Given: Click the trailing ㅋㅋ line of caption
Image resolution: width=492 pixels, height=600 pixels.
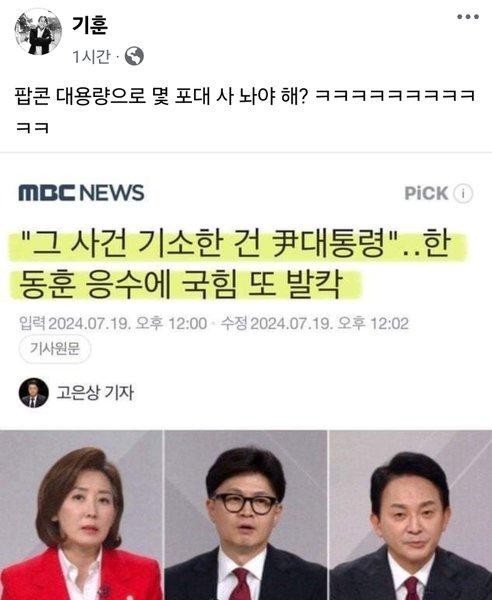Looking at the screenshot, I should coord(33,127).
